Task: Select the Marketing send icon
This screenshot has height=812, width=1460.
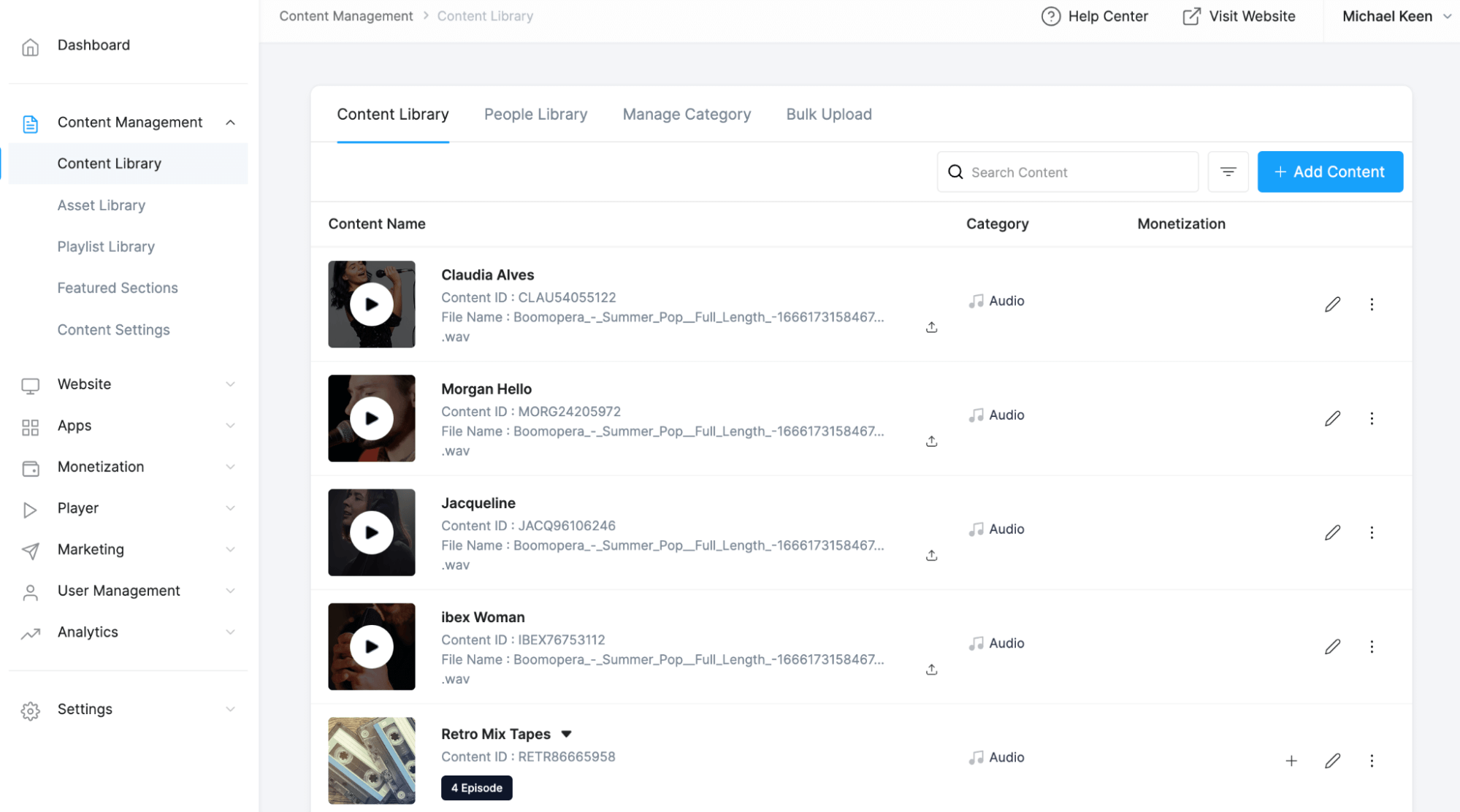Action: tap(30, 551)
